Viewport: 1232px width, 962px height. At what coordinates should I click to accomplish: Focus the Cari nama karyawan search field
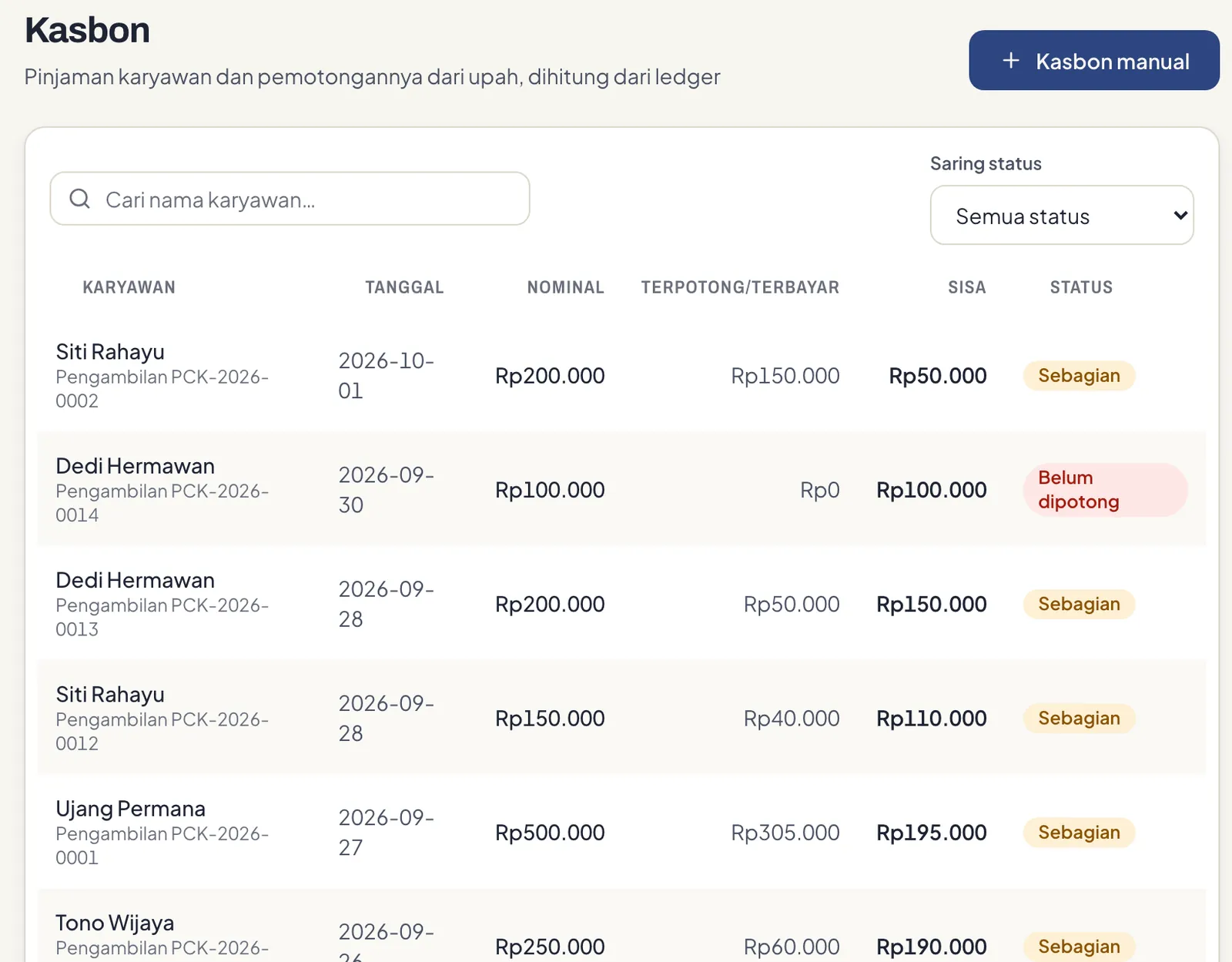pyautogui.click(x=290, y=199)
